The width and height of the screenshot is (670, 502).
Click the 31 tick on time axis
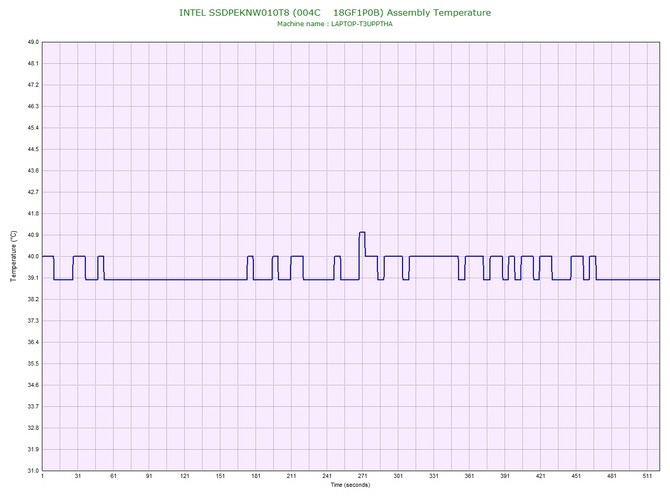78,476
